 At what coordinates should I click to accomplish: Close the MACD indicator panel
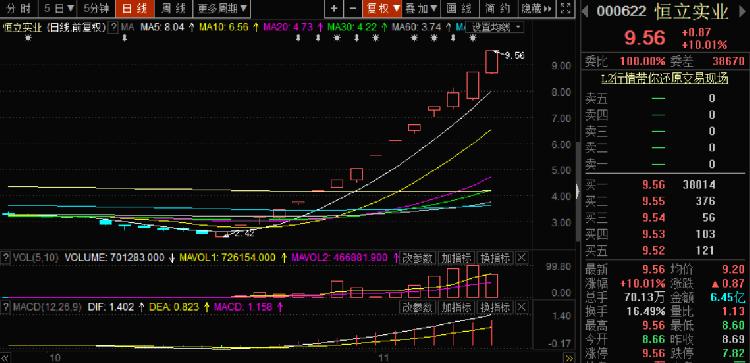[522, 307]
